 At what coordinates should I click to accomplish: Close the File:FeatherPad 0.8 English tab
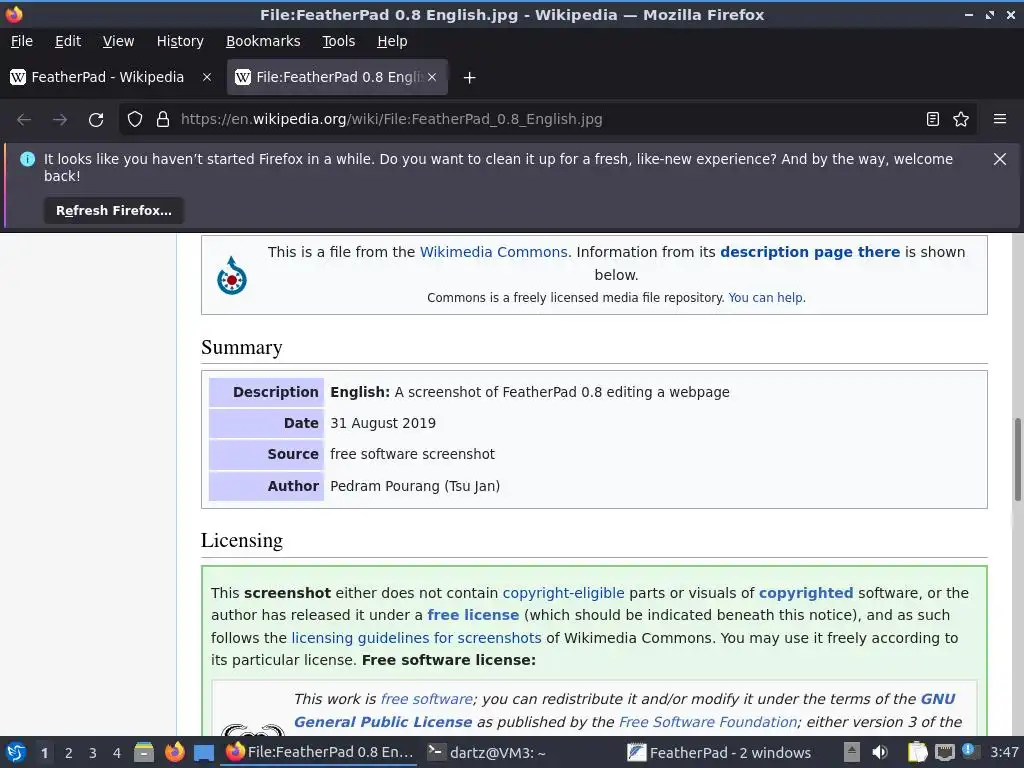pos(432,77)
